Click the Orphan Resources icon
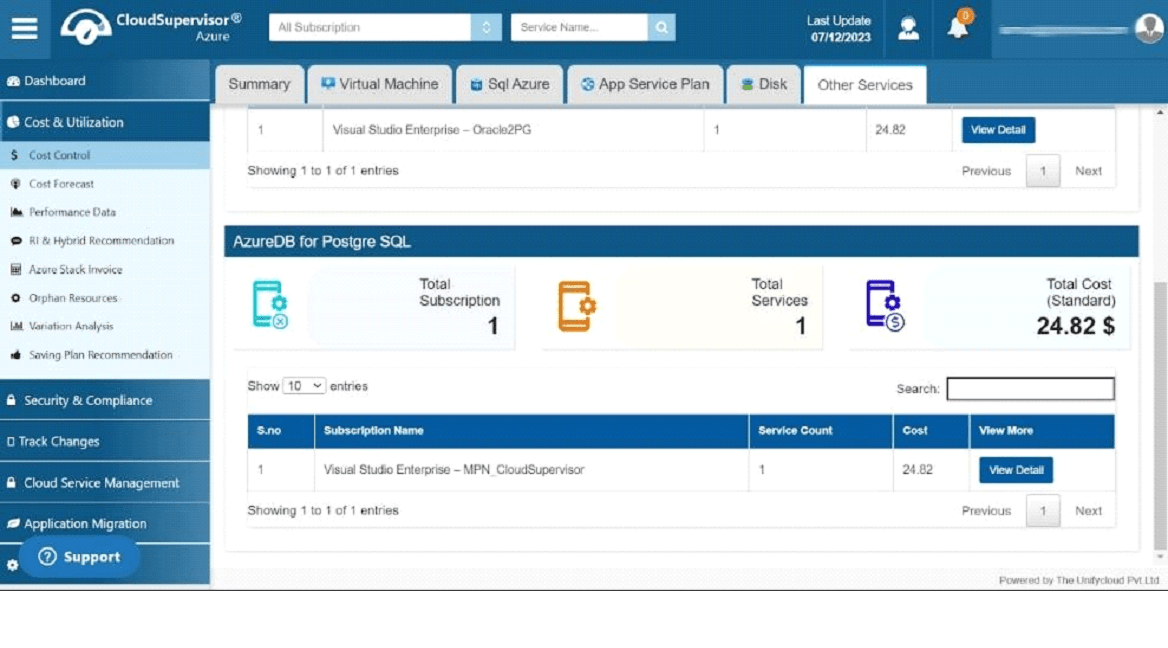Image resolution: width=1168 pixels, height=648 pixels. tap(16, 298)
